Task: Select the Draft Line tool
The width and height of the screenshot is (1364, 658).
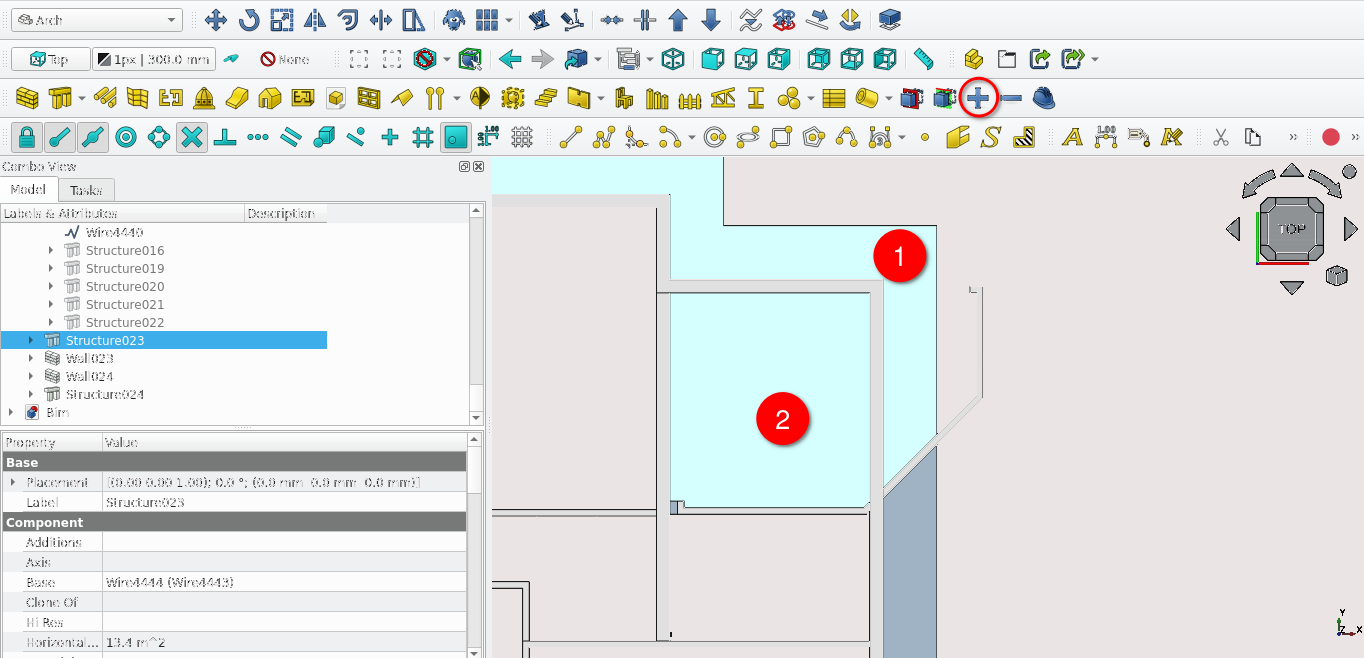Action: coord(571,137)
